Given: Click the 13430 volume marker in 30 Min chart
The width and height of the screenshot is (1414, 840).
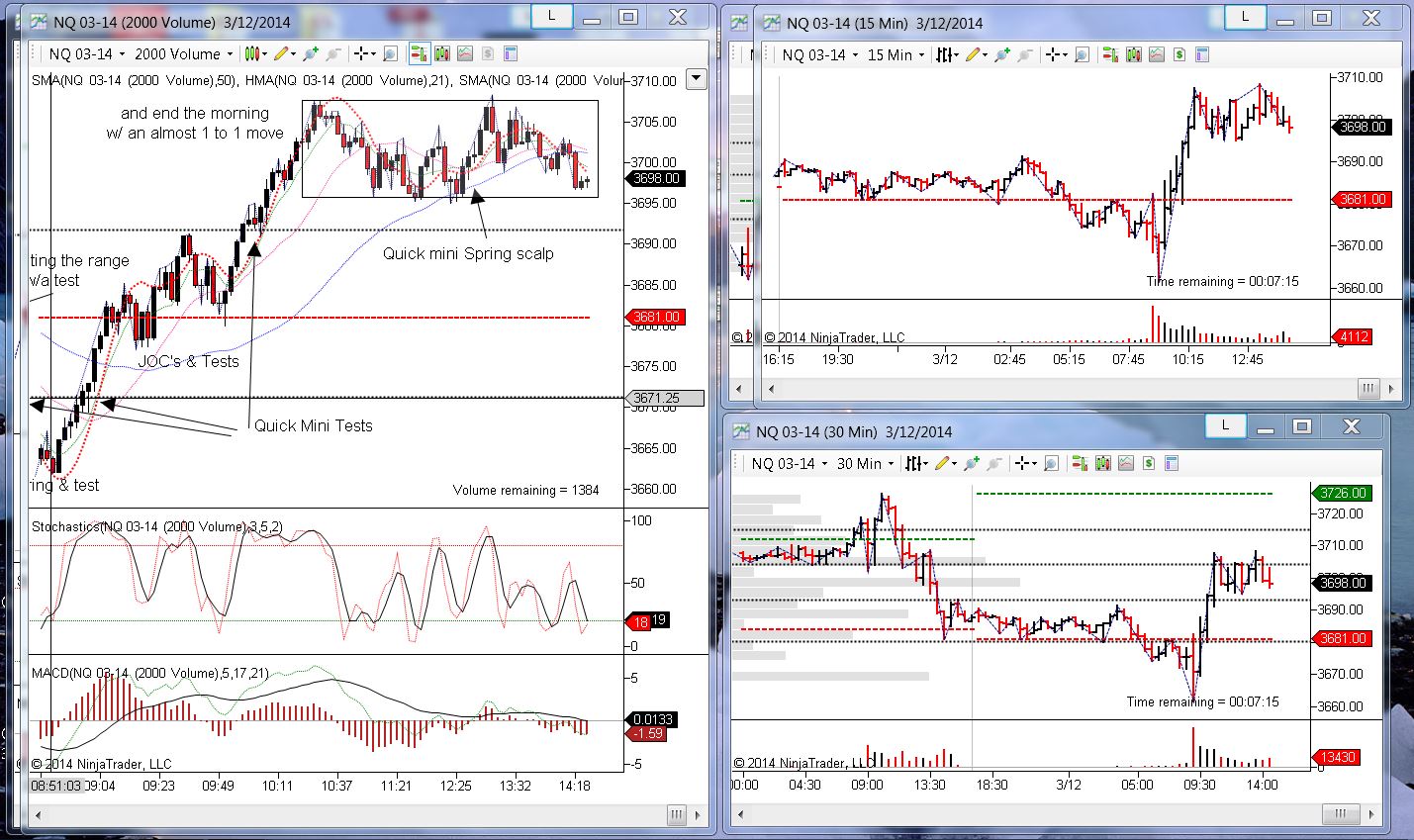Looking at the screenshot, I should [x=1336, y=757].
